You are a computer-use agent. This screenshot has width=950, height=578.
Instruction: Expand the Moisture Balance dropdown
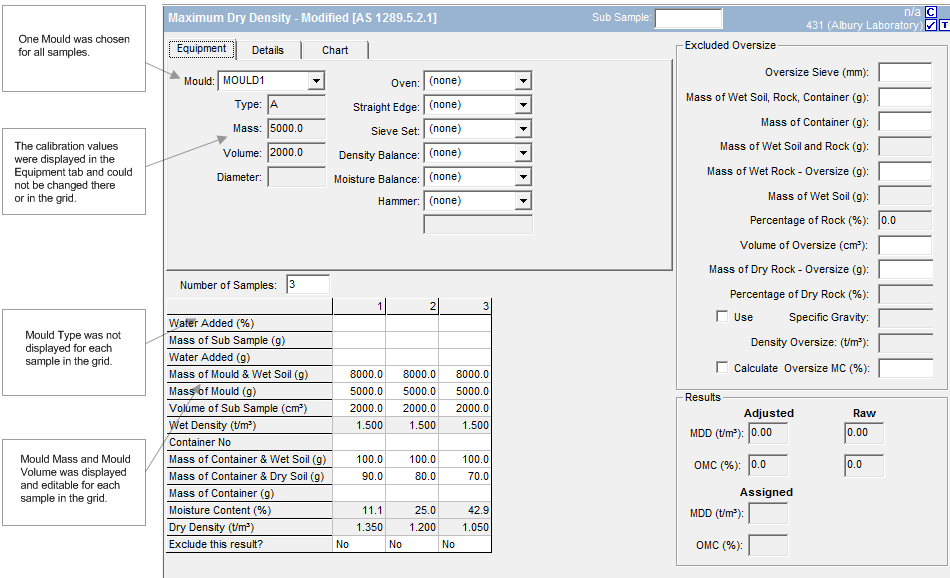pos(523,177)
